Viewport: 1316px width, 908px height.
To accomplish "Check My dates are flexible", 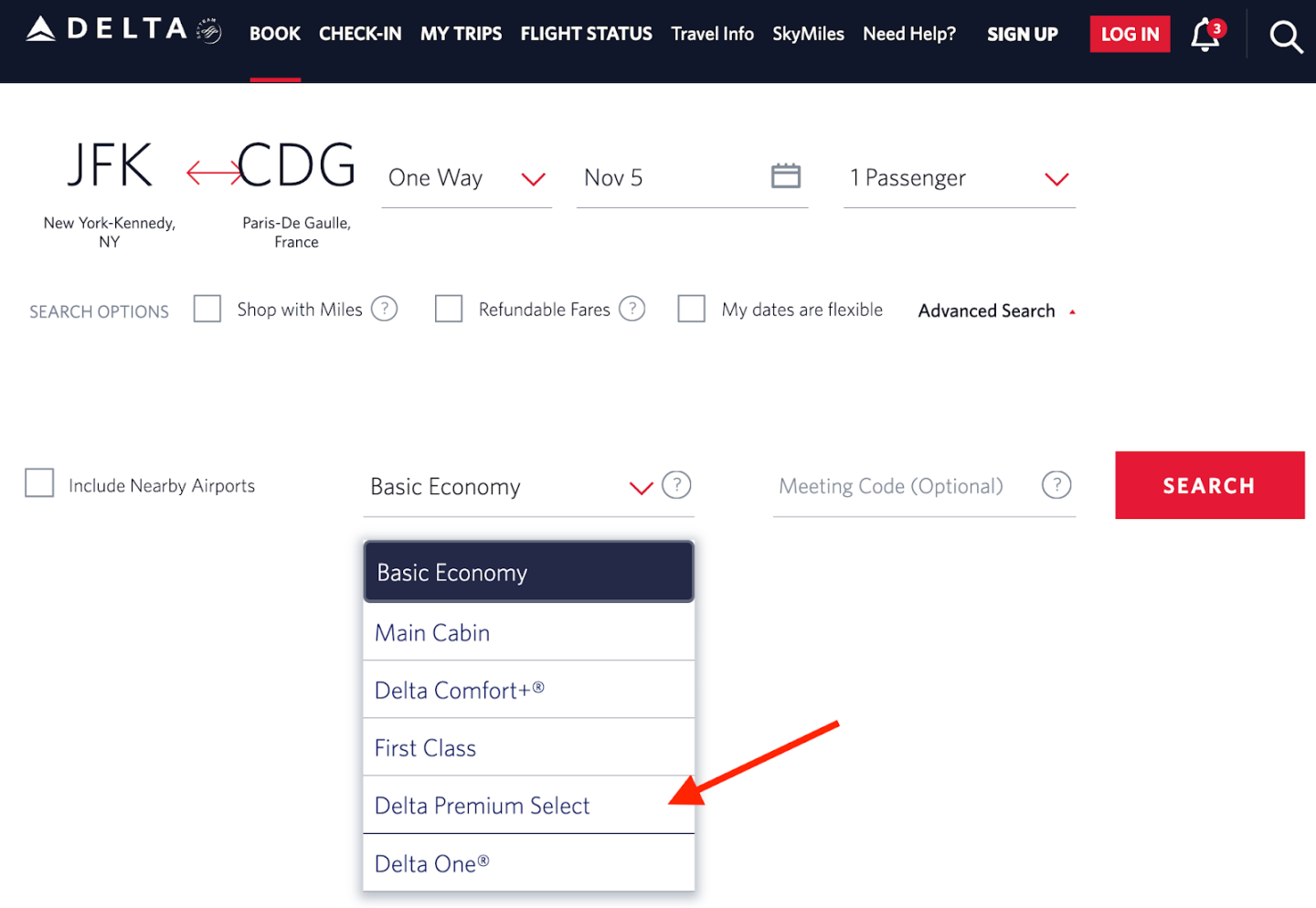I will point(692,309).
